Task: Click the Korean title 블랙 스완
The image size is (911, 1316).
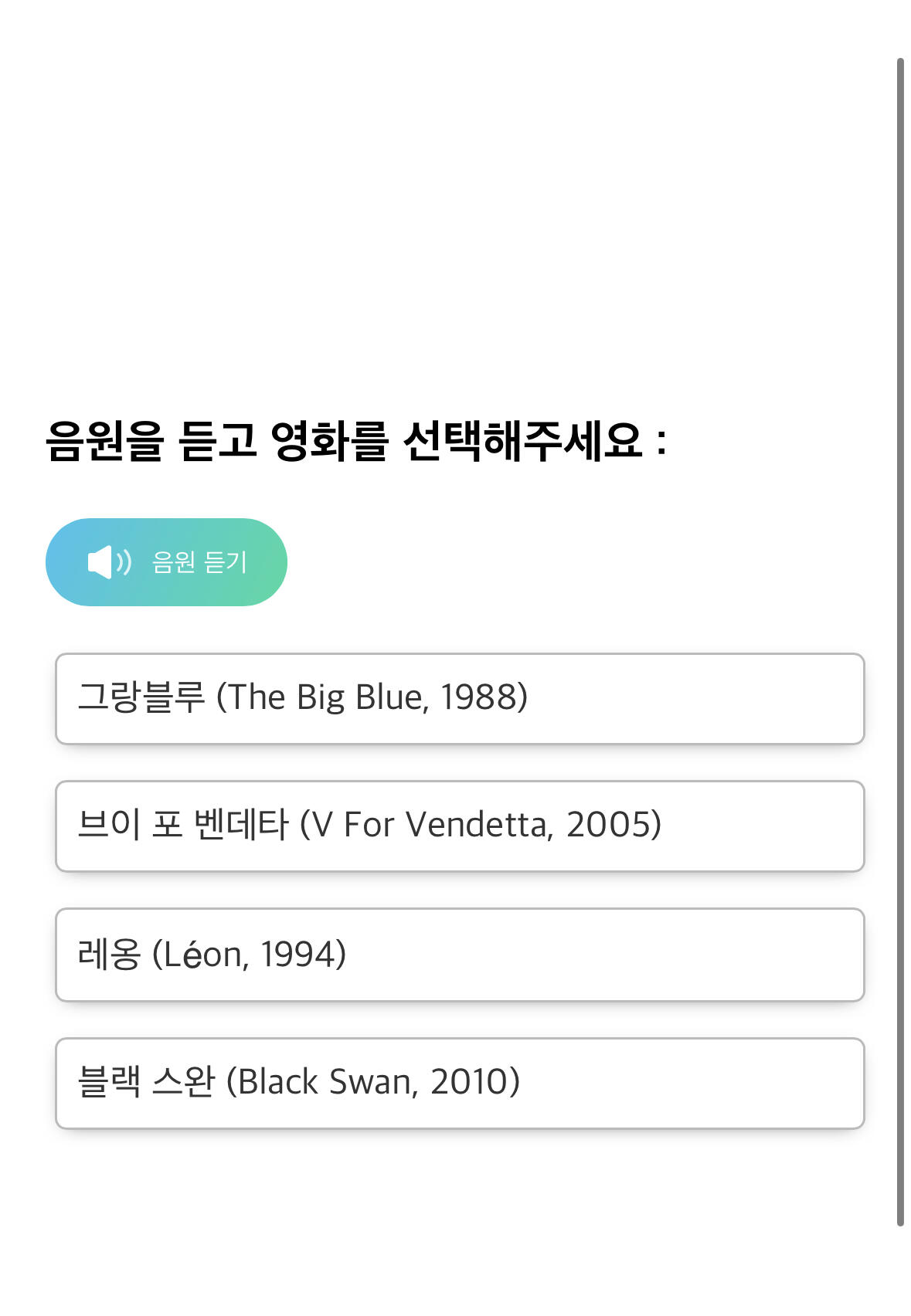Action: 146,1082
